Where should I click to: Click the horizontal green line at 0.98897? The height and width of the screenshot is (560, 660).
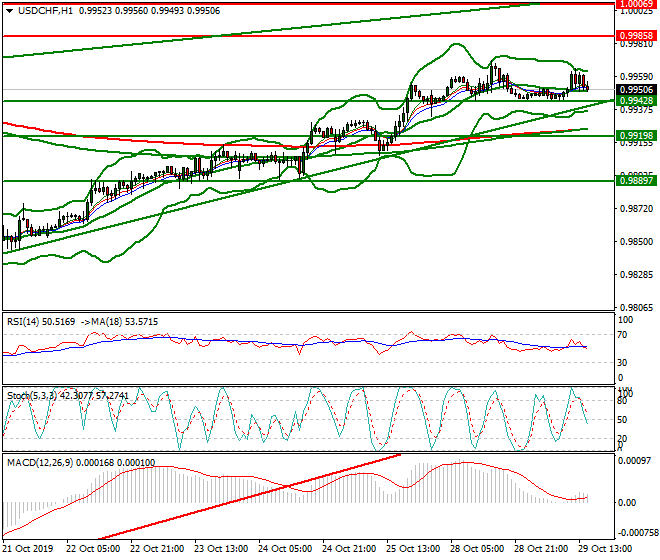click(308, 181)
